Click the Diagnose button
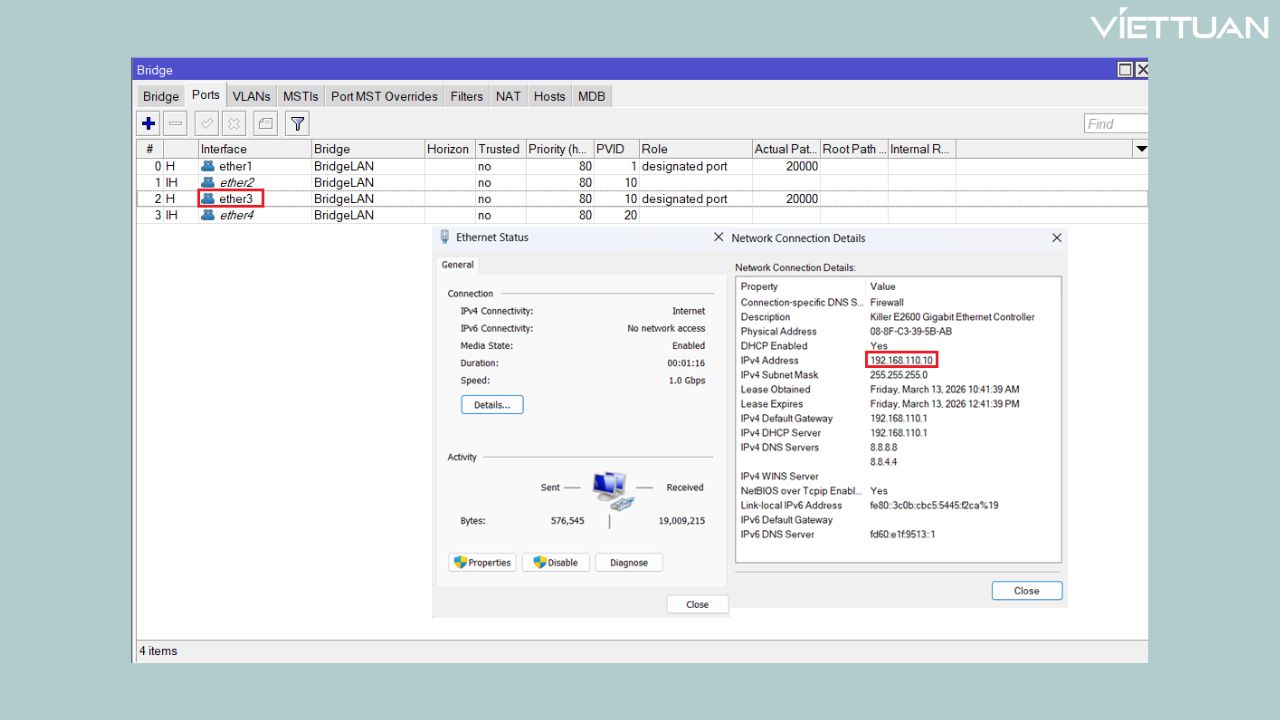Viewport: 1280px width, 720px height. [x=628, y=563]
